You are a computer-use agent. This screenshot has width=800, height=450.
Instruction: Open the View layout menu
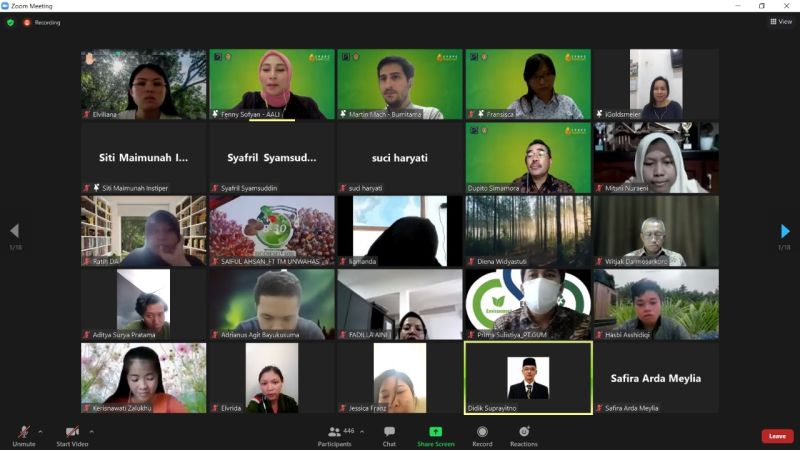(x=780, y=21)
